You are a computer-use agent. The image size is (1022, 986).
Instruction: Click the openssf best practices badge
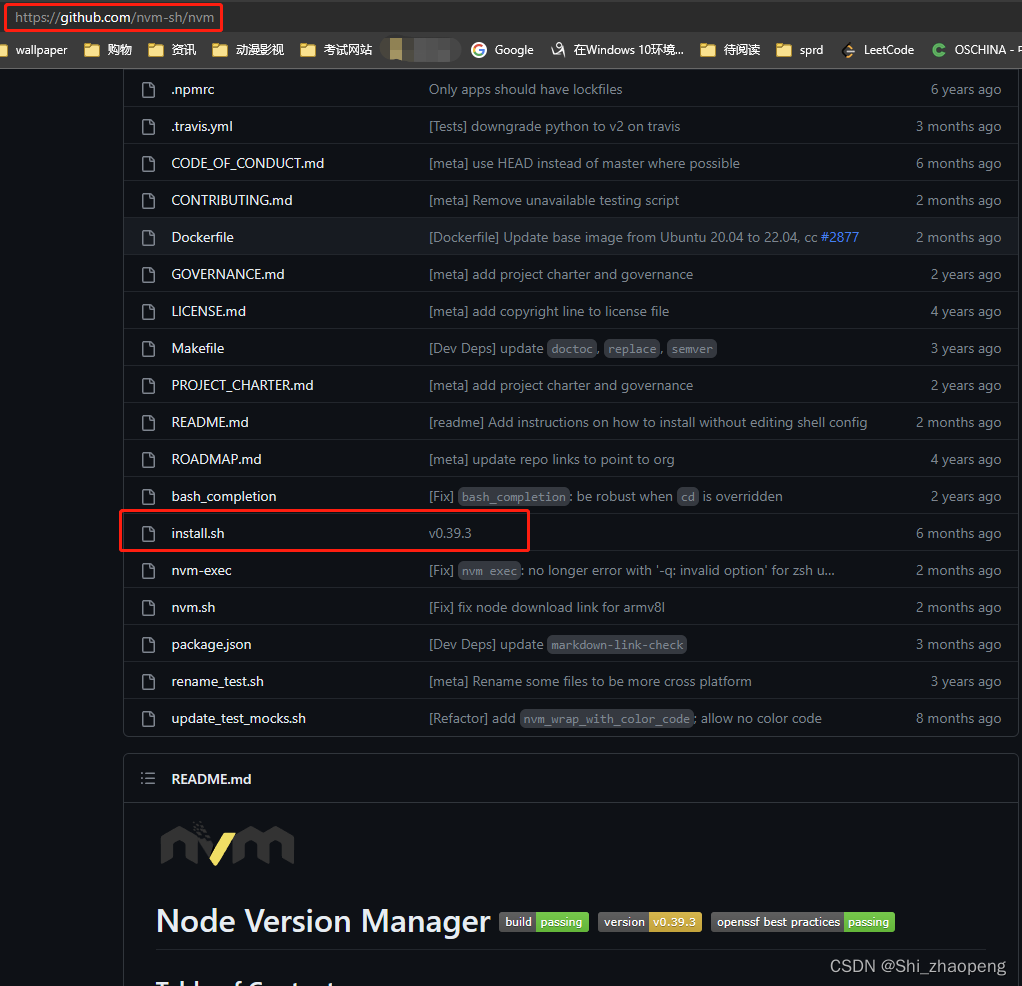[802, 922]
